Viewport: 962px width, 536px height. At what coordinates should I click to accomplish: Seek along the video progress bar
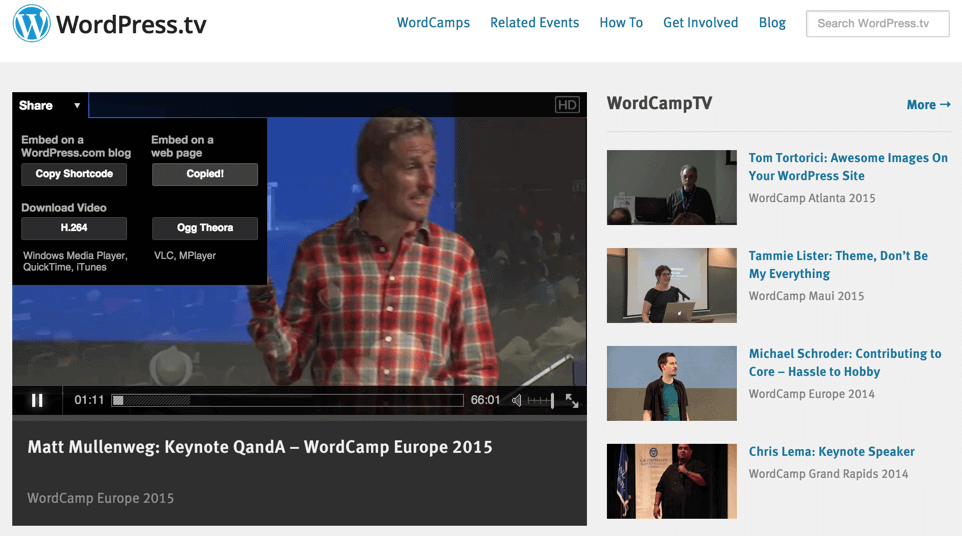(288, 400)
